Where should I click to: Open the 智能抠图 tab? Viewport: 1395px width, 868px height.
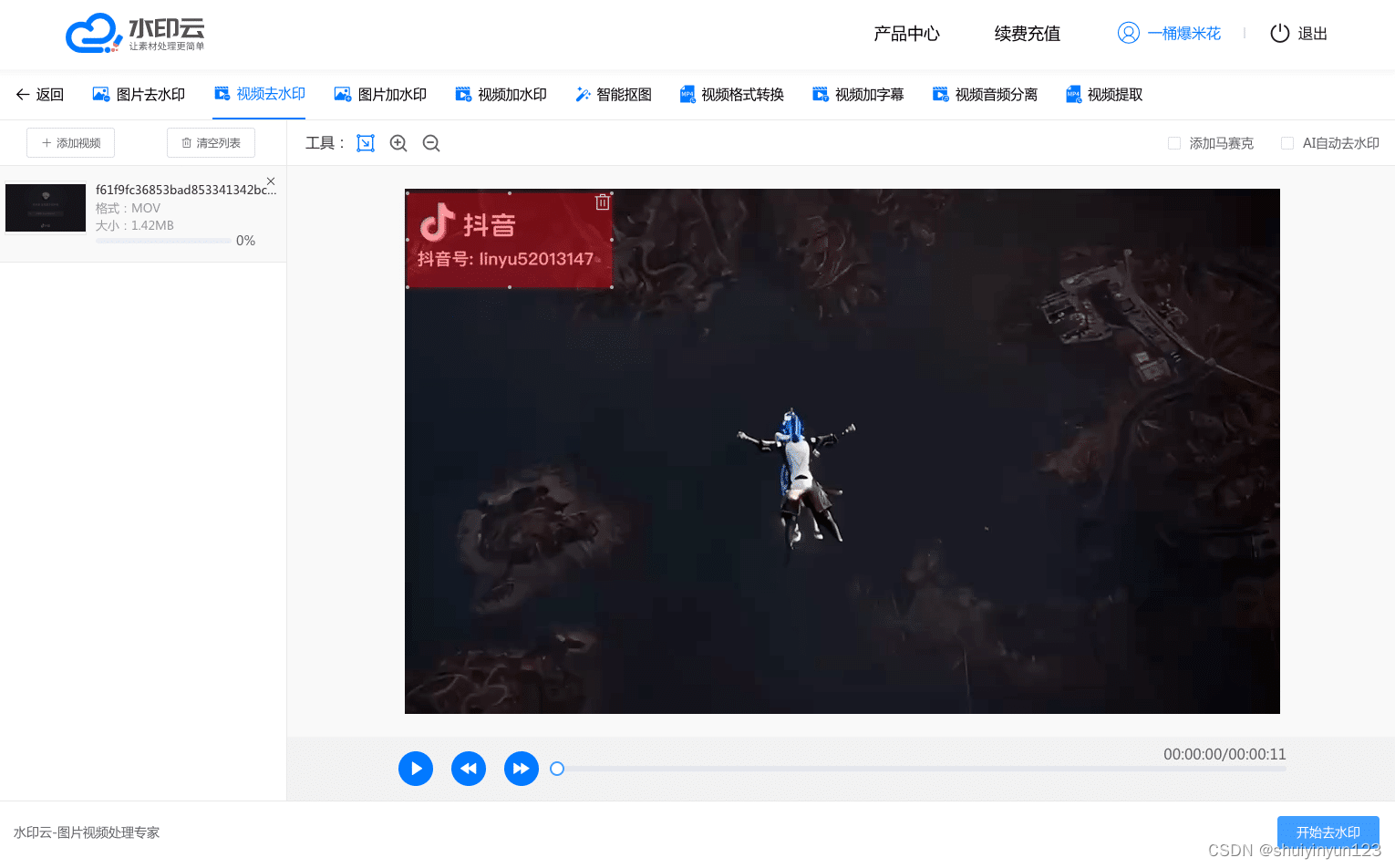coord(613,95)
